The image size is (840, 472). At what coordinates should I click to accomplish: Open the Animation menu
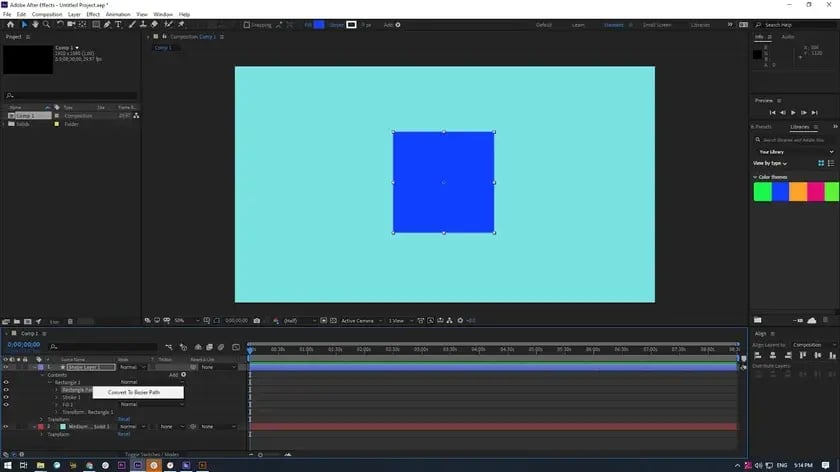click(118, 14)
